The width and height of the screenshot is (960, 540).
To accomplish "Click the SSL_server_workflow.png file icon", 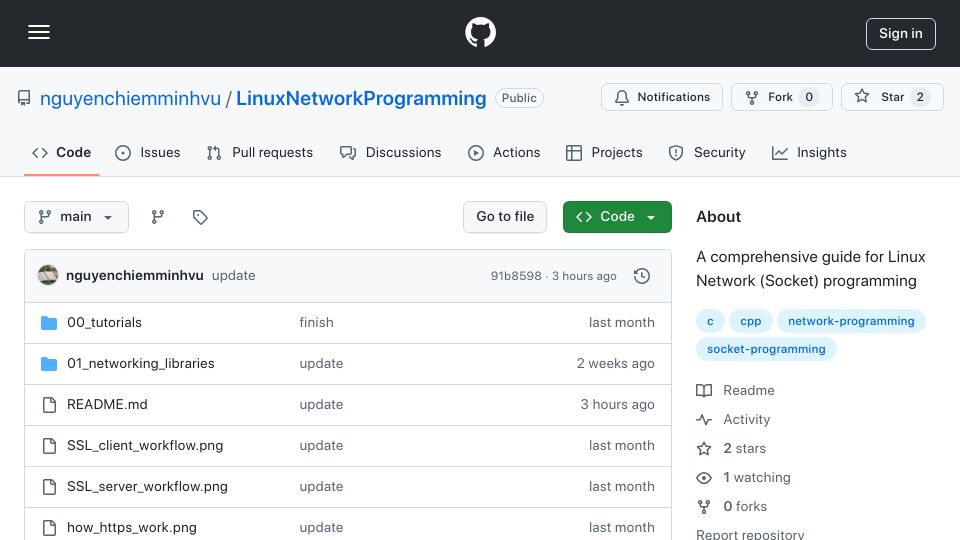I will coord(49,487).
